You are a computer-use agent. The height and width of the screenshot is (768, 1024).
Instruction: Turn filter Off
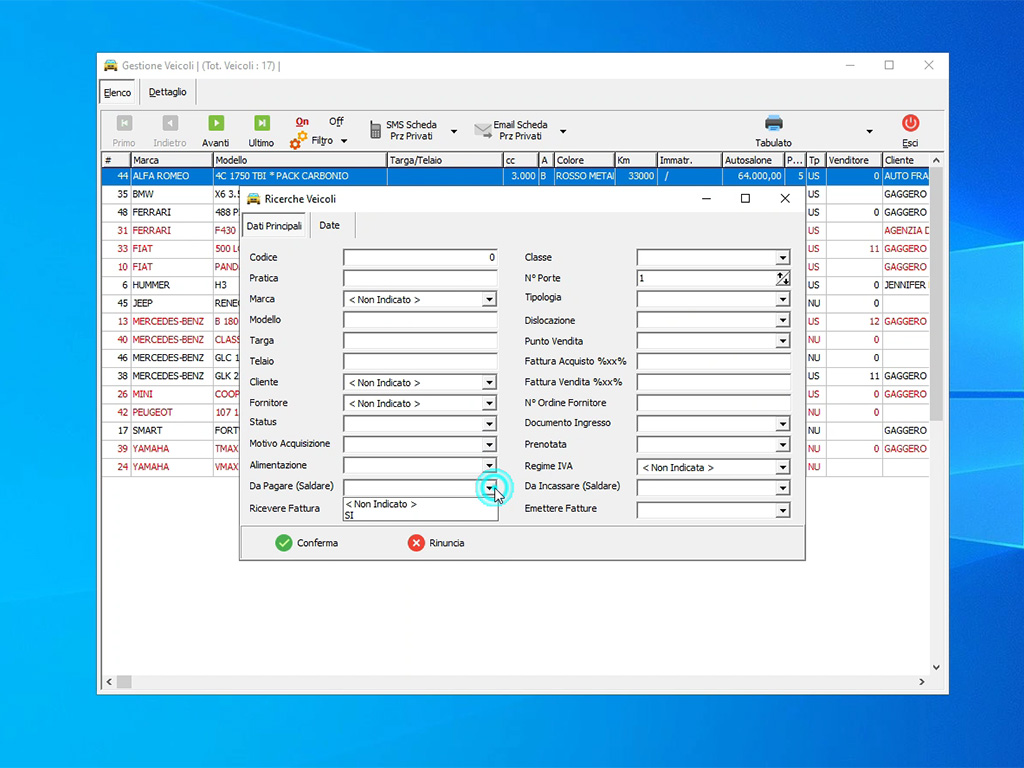click(x=336, y=121)
